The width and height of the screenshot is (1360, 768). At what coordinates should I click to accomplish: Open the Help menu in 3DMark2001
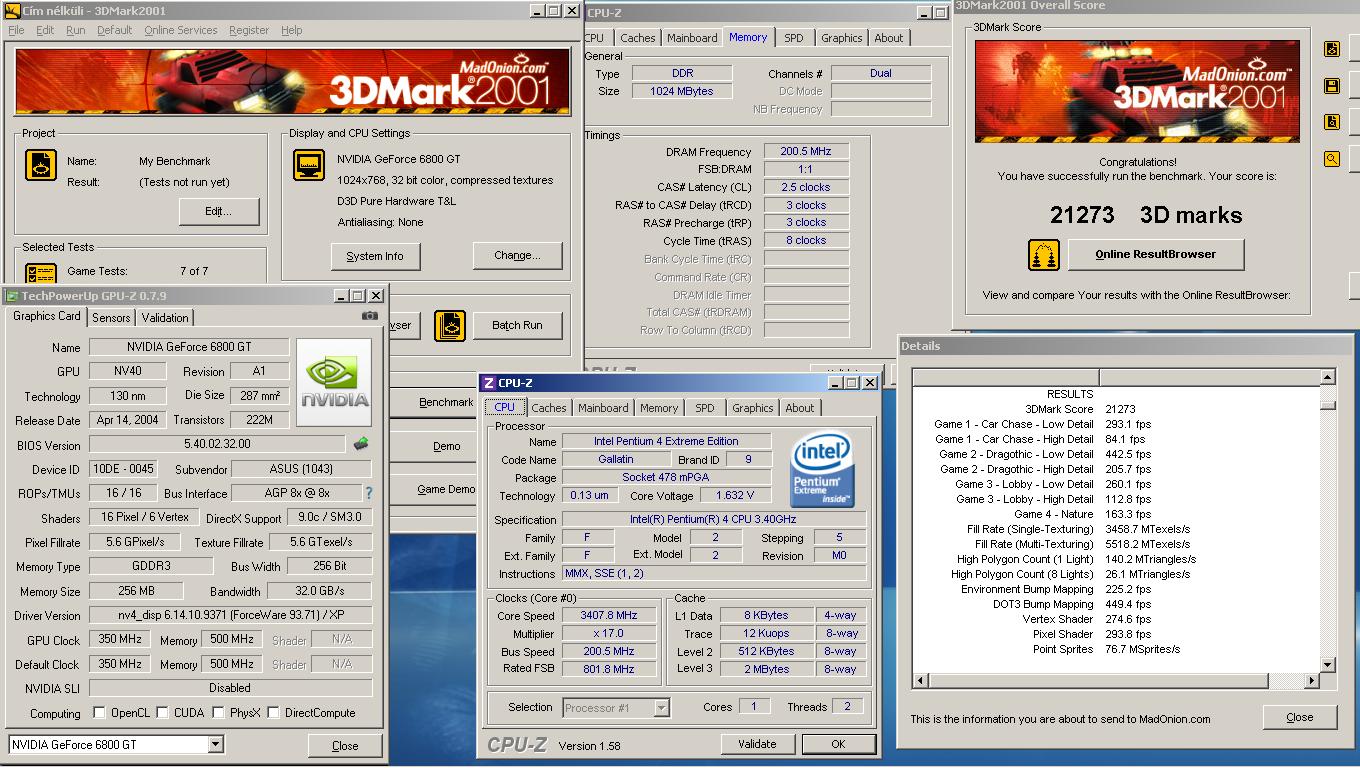[x=291, y=30]
